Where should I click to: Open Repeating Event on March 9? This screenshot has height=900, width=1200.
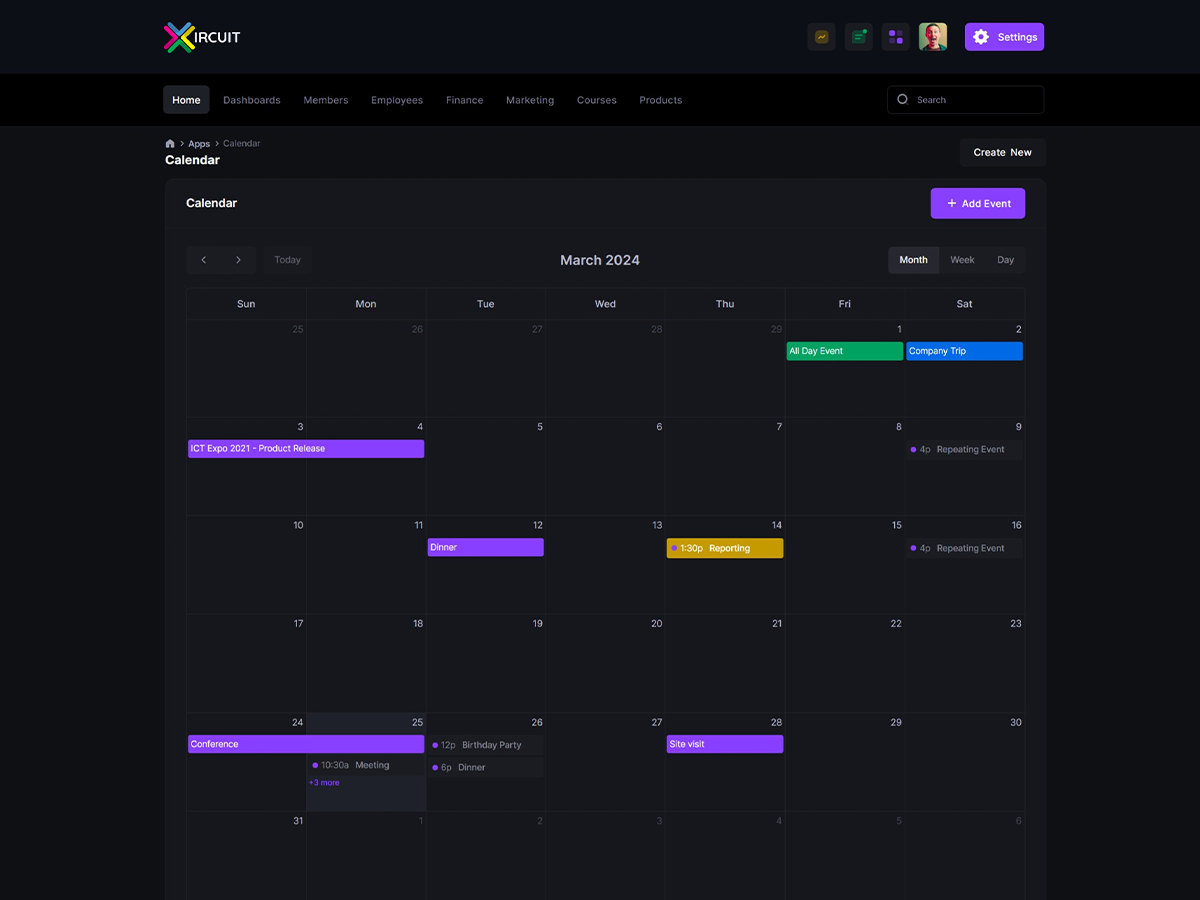pyautogui.click(x=965, y=450)
